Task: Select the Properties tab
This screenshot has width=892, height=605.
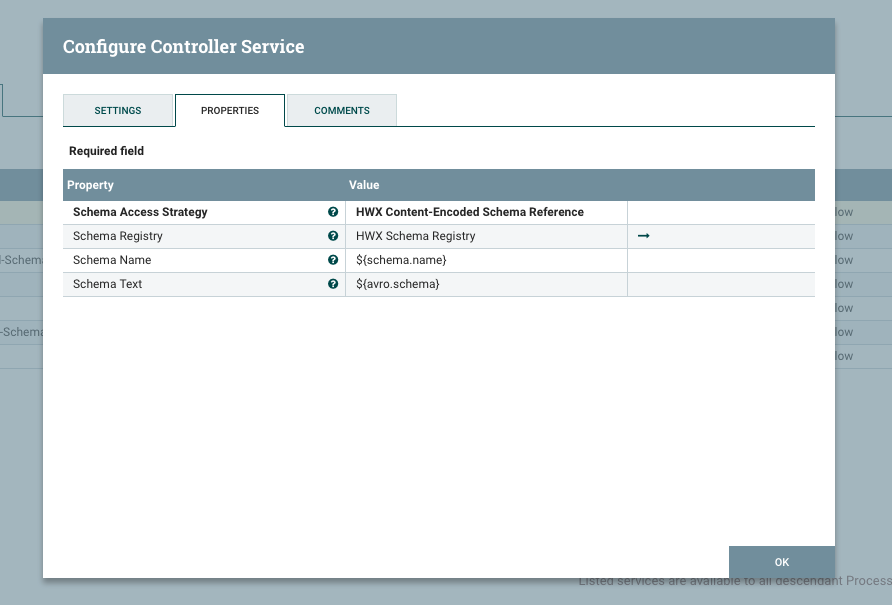Action: [230, 110]
